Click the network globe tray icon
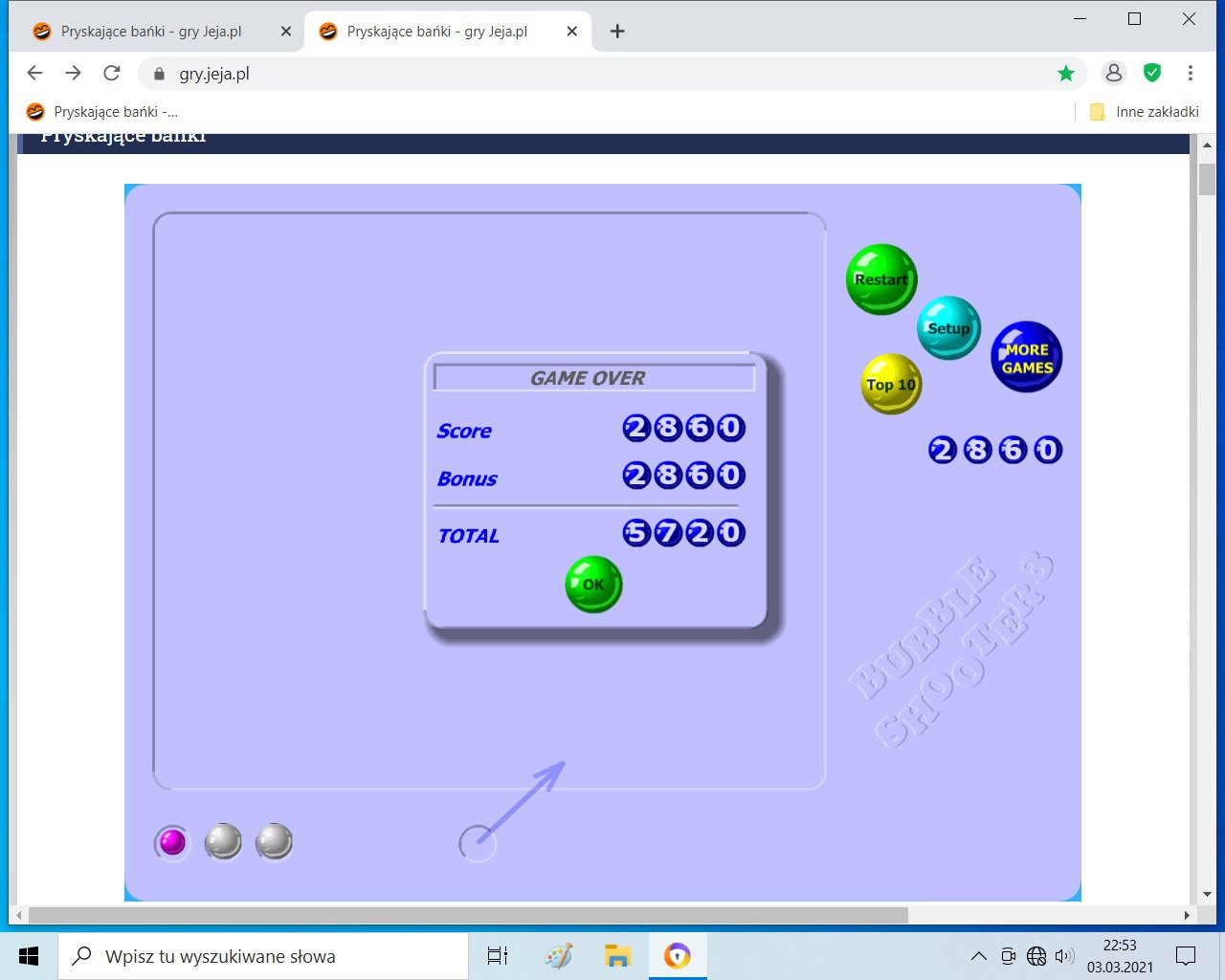Viewport: 1225px width, 980px height. click(x=1036, y=956)
